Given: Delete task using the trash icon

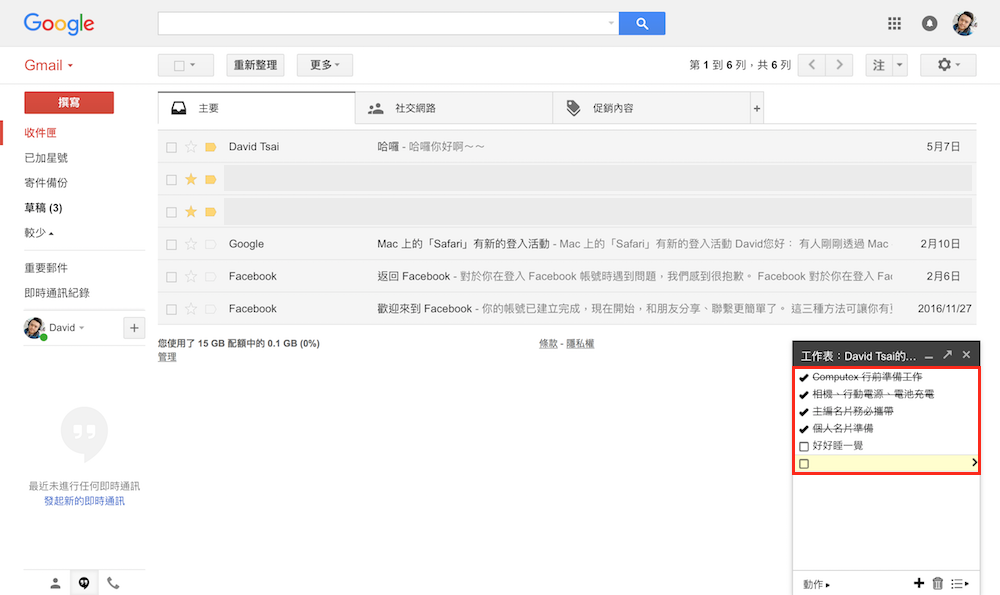Looking at the screenshot, I should [x=937, y=583].
